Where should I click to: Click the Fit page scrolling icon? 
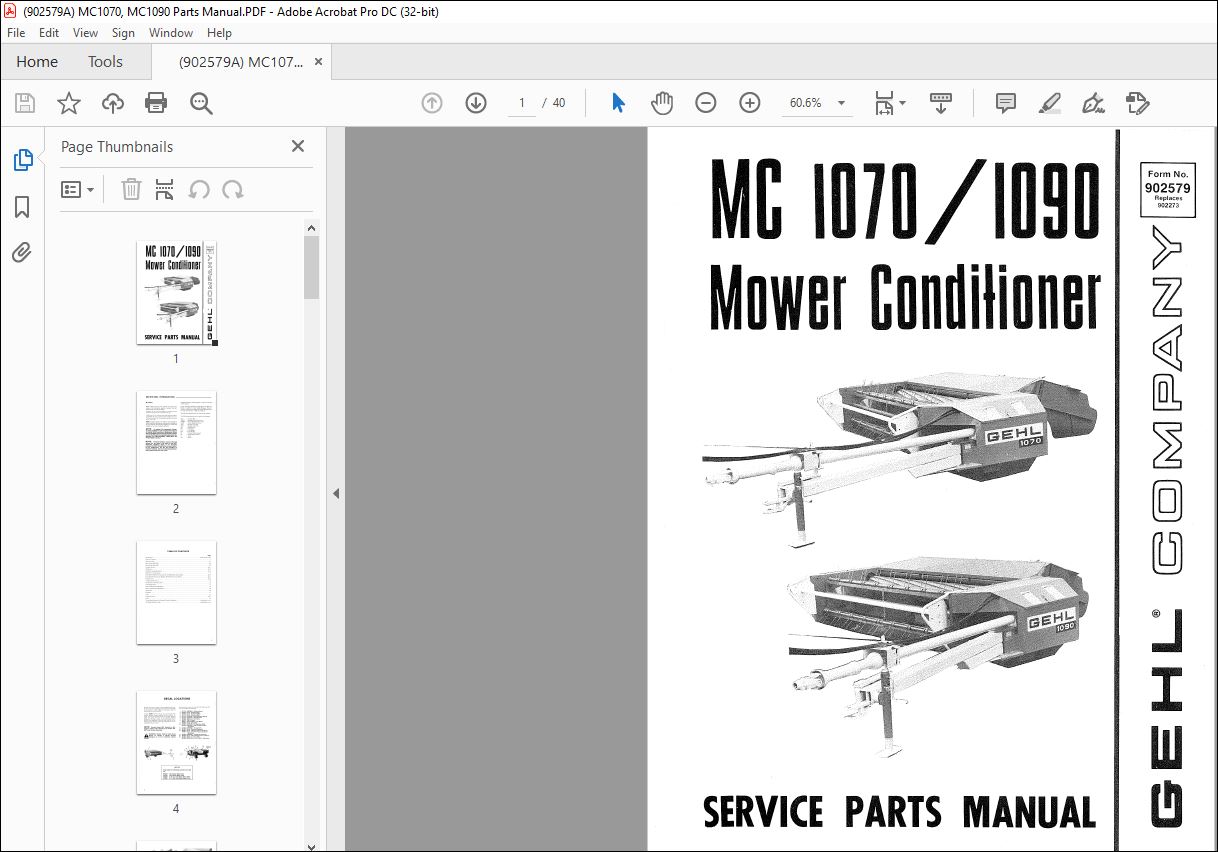[884, 103]
